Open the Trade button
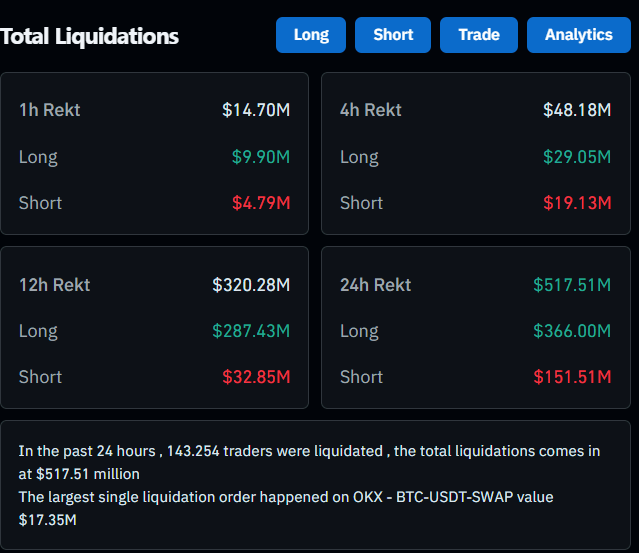 point(479,35)
